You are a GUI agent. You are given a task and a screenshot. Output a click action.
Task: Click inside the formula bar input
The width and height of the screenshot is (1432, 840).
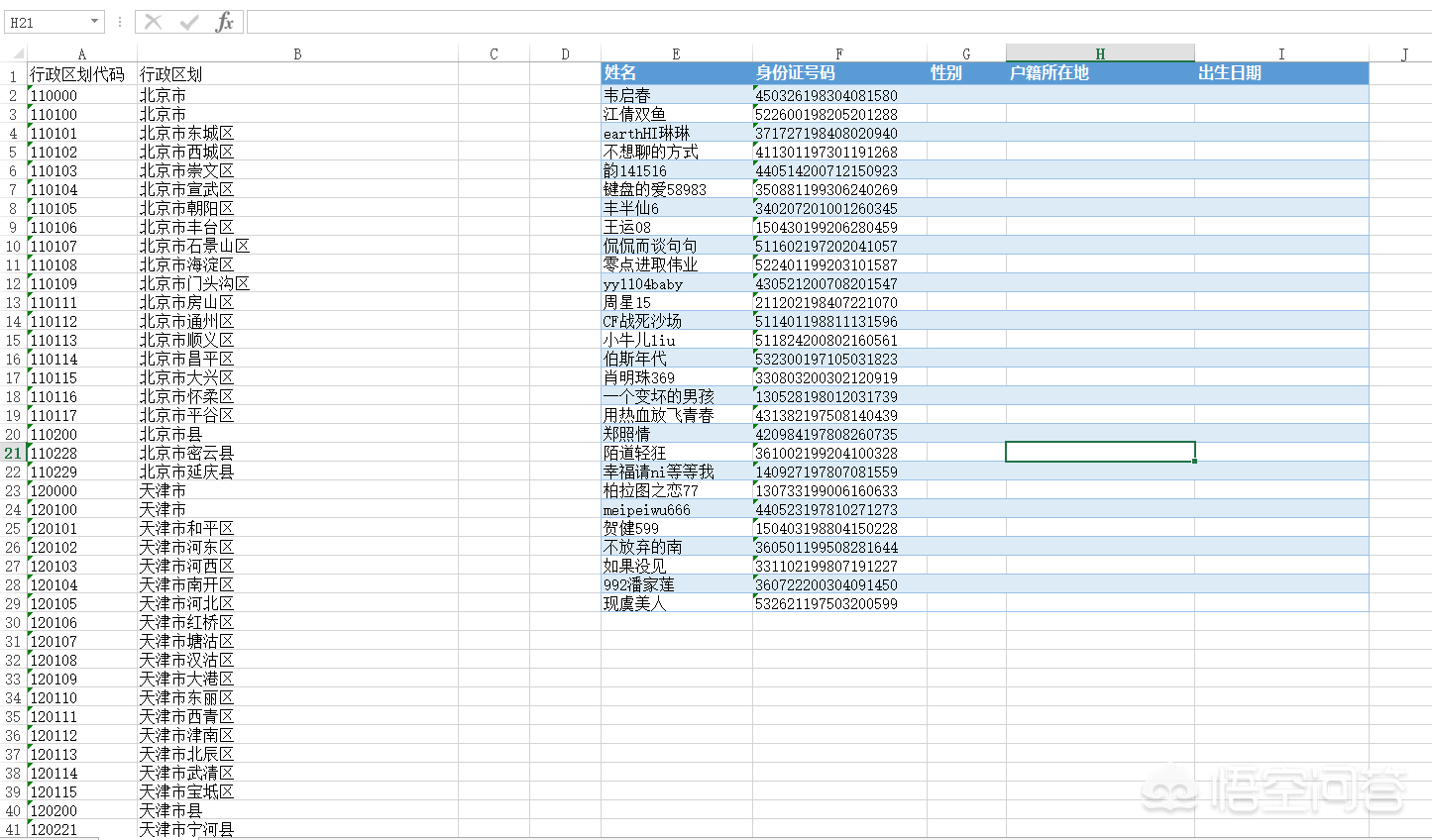pos(837,22)
